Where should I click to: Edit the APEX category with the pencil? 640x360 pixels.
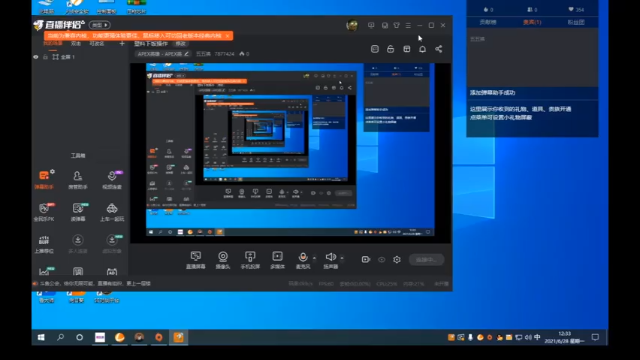[x=187, y=53]
